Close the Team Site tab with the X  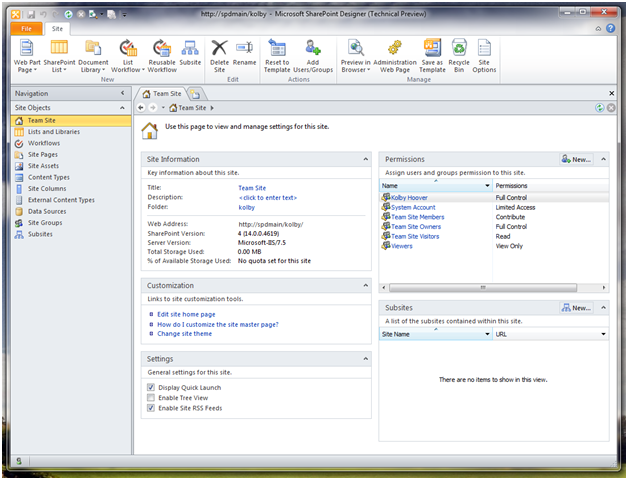tap(612, 93)
